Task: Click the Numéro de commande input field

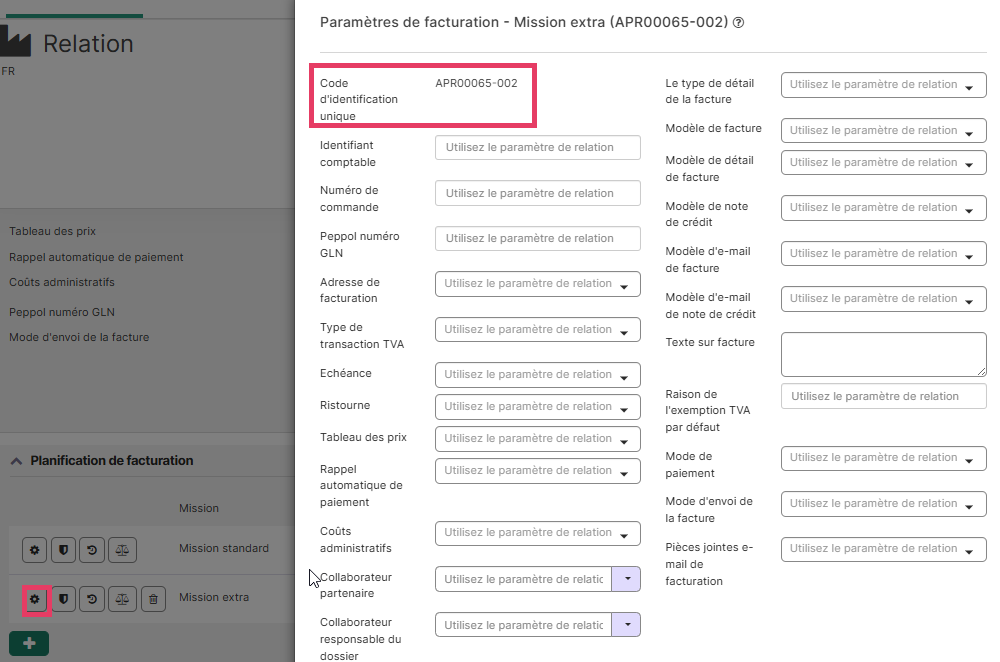Action: point(538,193)
